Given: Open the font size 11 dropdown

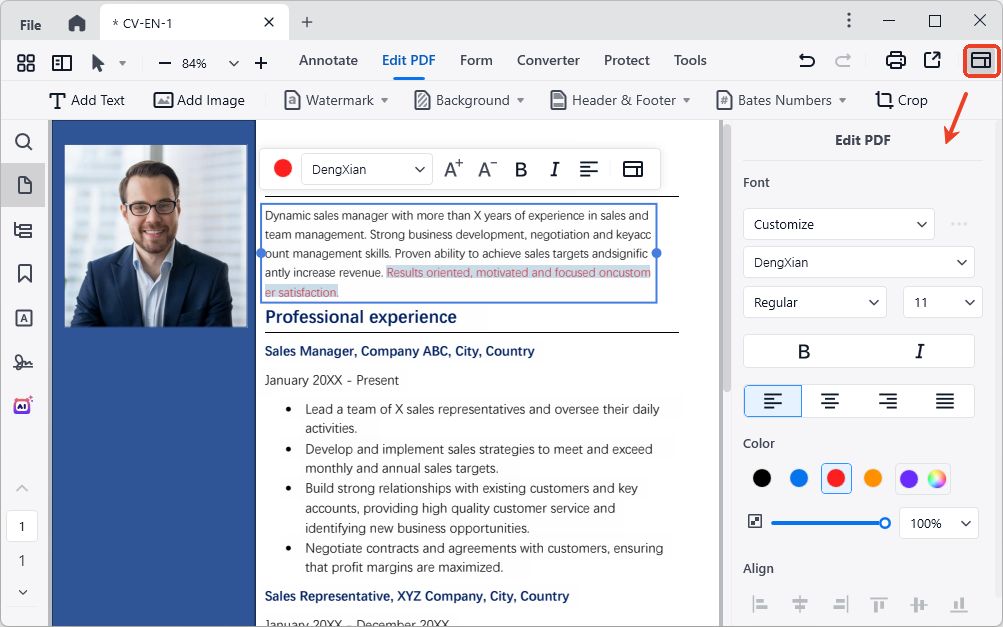Looking at the screenshot, I should [x=942, y=302].
